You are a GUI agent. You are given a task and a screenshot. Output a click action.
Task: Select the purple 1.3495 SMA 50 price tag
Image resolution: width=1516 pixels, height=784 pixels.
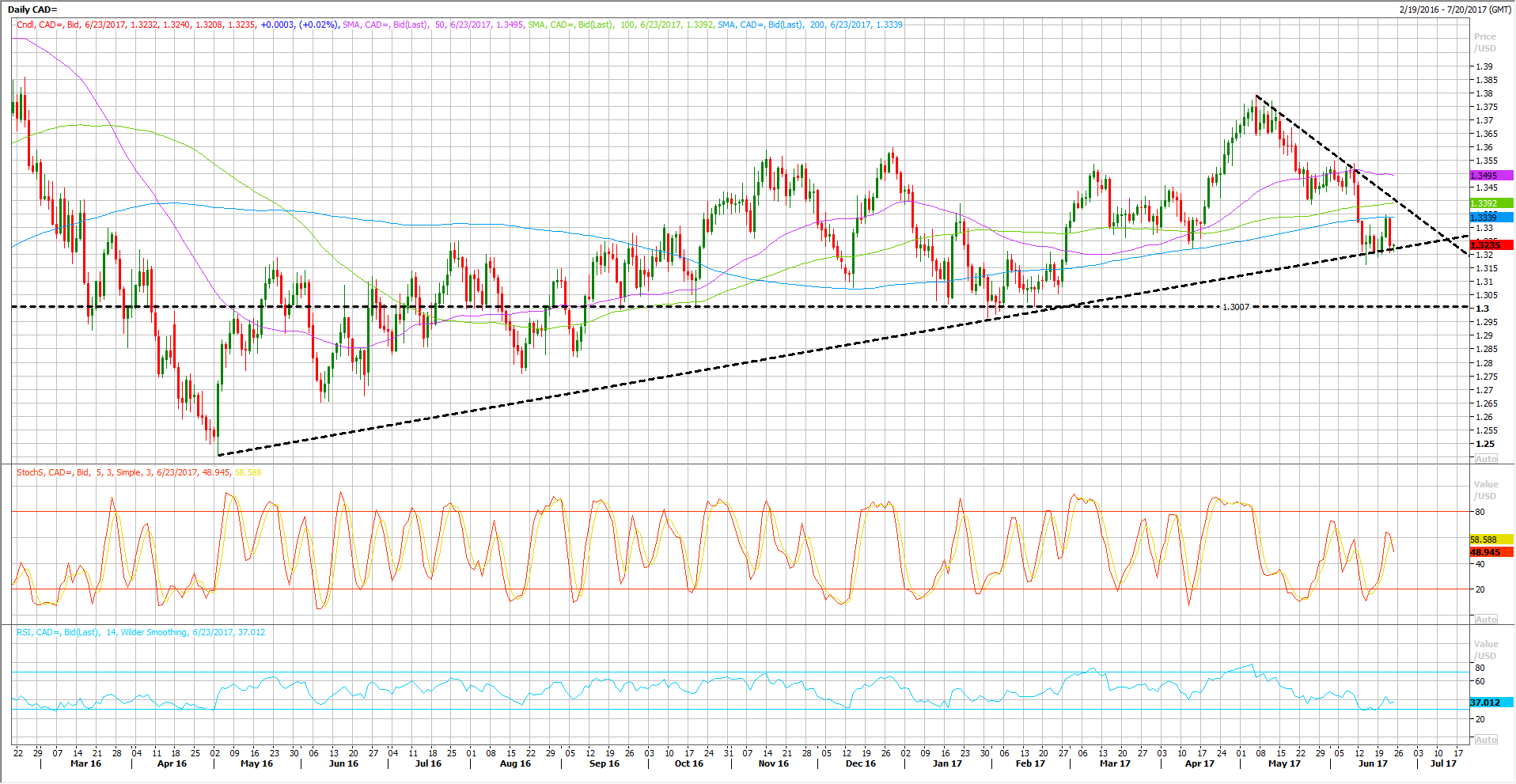pos(1491,176)
